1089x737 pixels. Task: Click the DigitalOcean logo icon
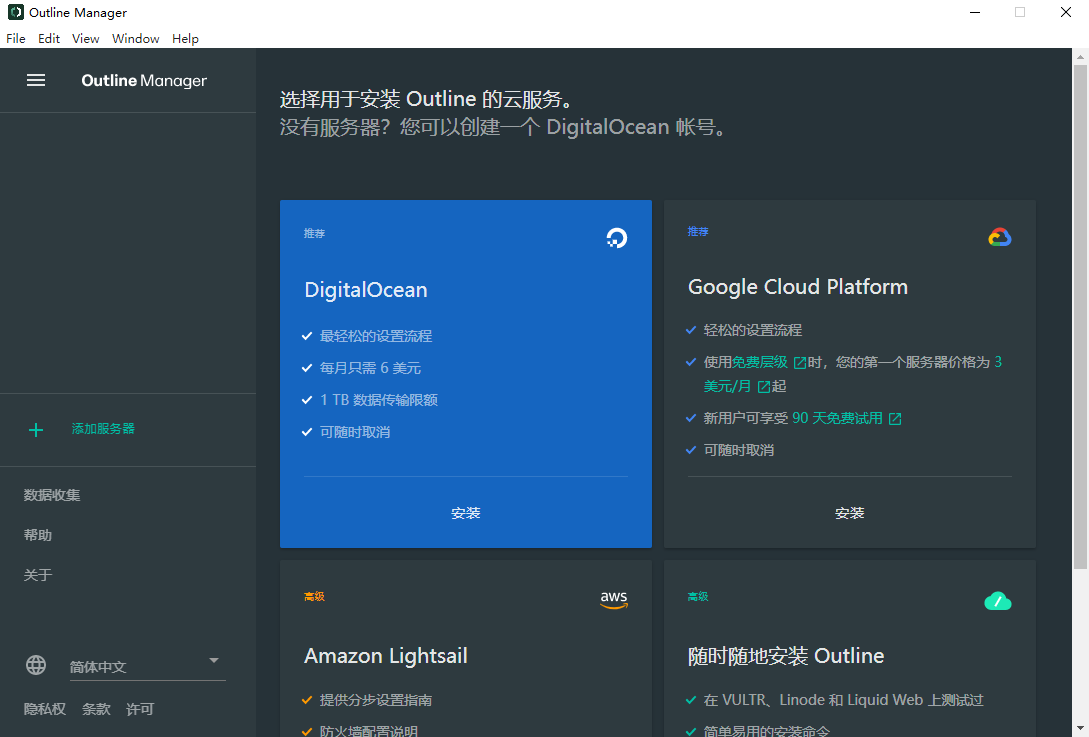pyautogui.click(x=616, y=238)
